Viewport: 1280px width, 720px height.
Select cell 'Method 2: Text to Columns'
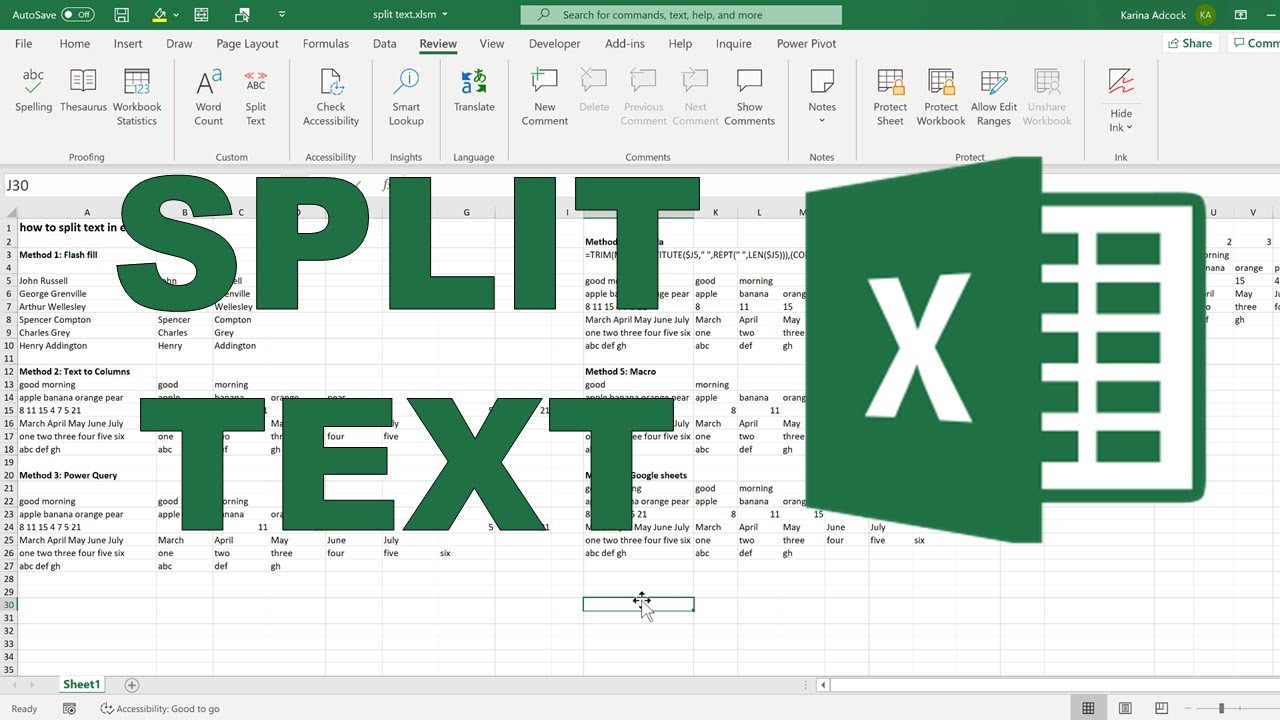pos(87,371)
